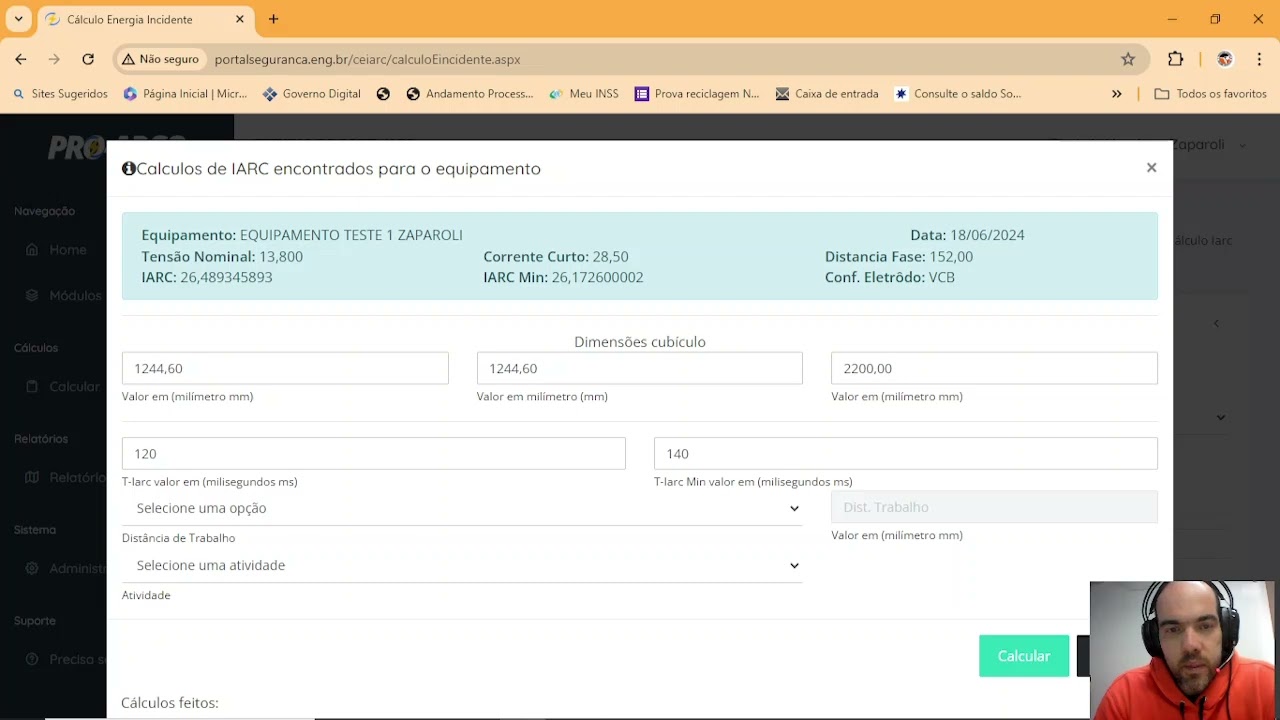Open the tab search dropdown arrow

click(18, 19)
